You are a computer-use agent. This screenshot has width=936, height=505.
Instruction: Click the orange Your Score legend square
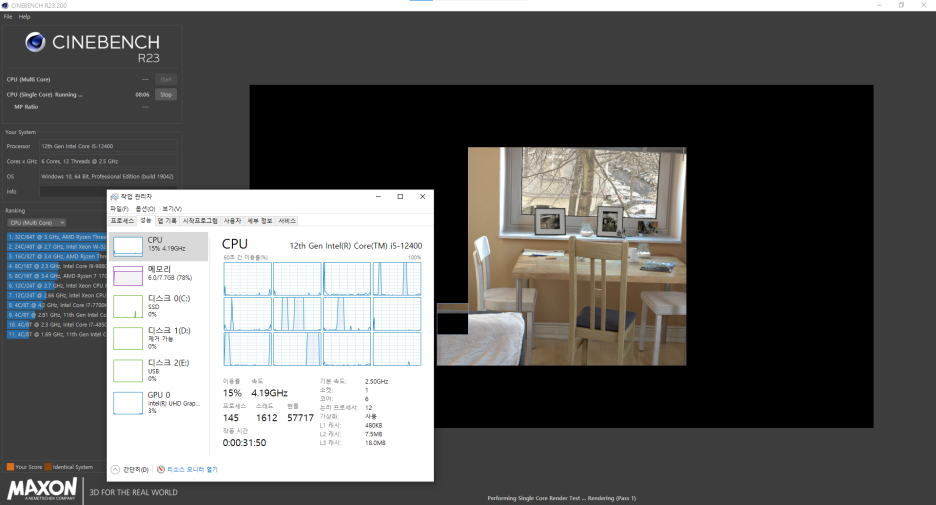coord(10,467)
